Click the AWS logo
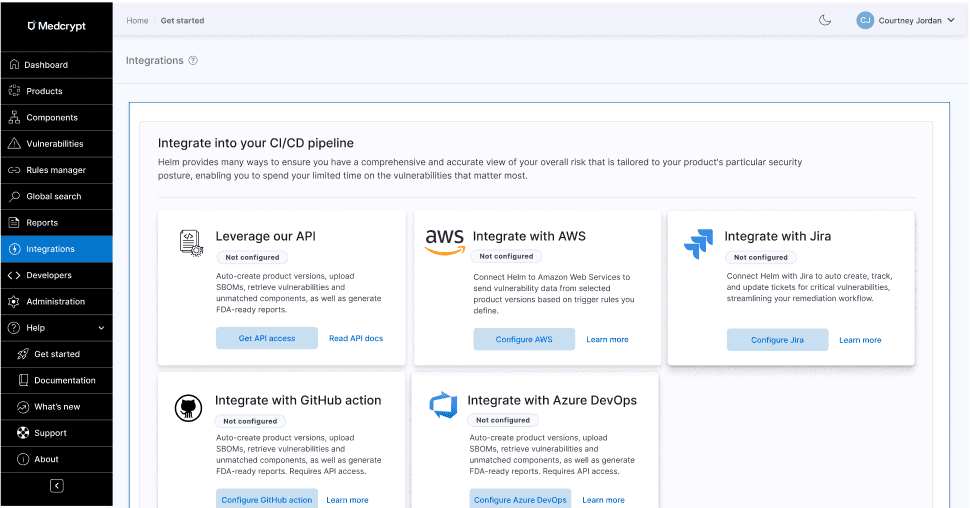The width and height of the screenshot is (970, 508). [x=444, y=242]
